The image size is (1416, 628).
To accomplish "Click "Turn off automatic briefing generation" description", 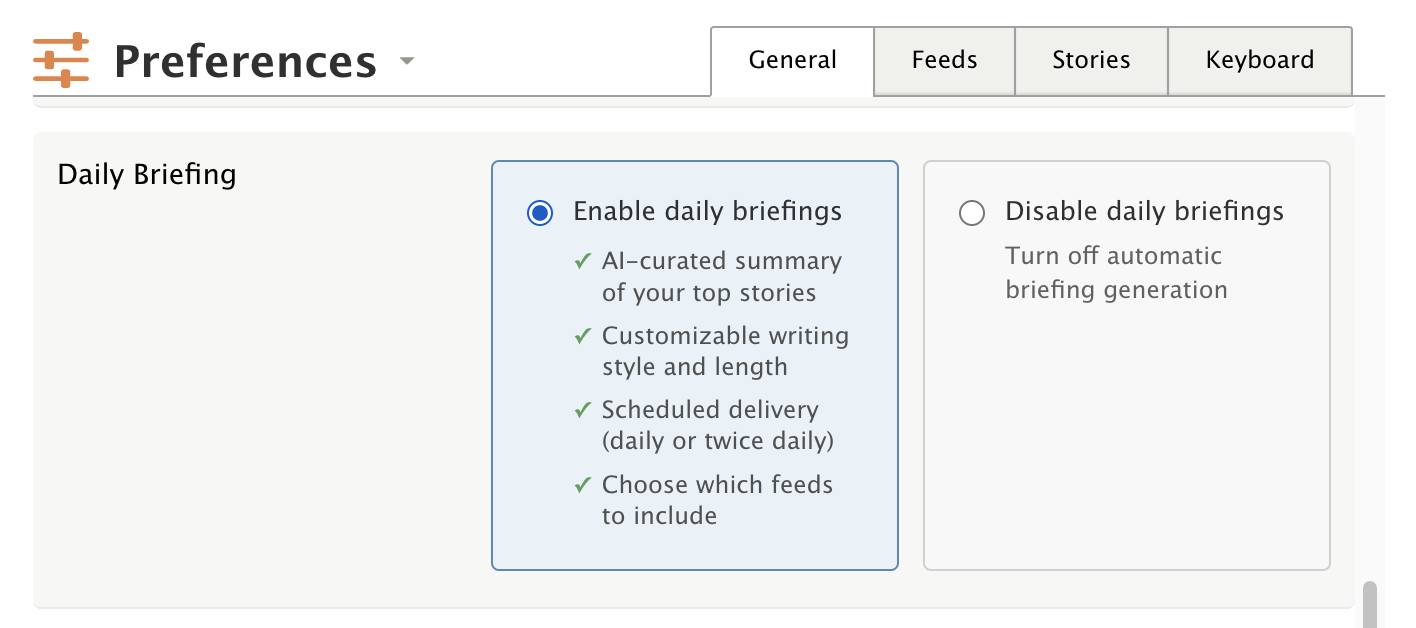I will [1115, 273].
